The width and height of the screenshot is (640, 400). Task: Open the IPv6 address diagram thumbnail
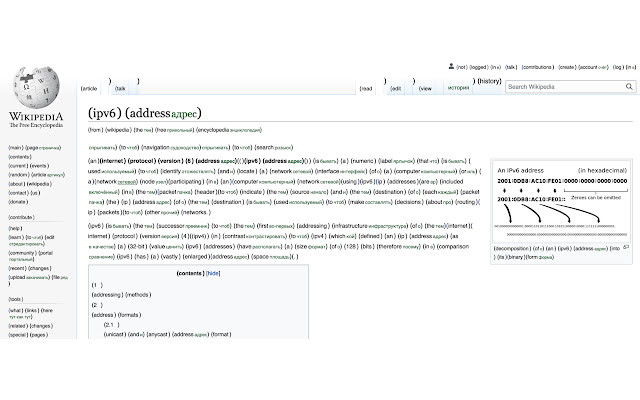click(x=561, y=203)
